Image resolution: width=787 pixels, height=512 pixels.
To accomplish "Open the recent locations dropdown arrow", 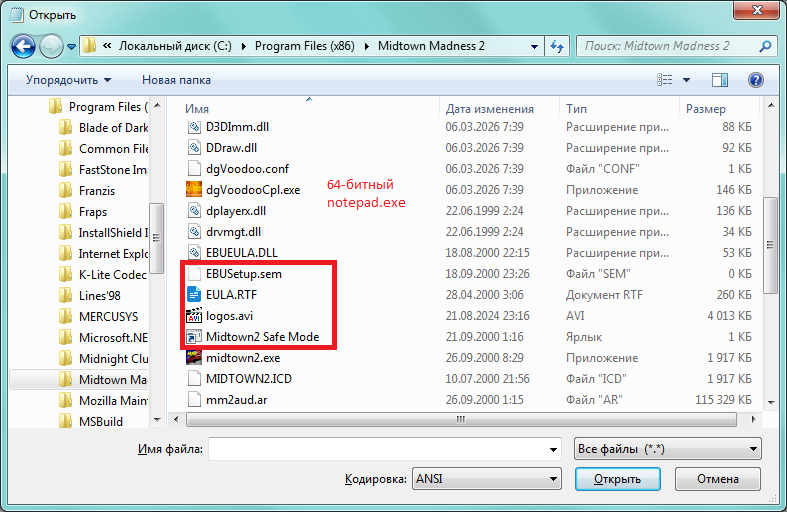I will (x=71, y=47).
